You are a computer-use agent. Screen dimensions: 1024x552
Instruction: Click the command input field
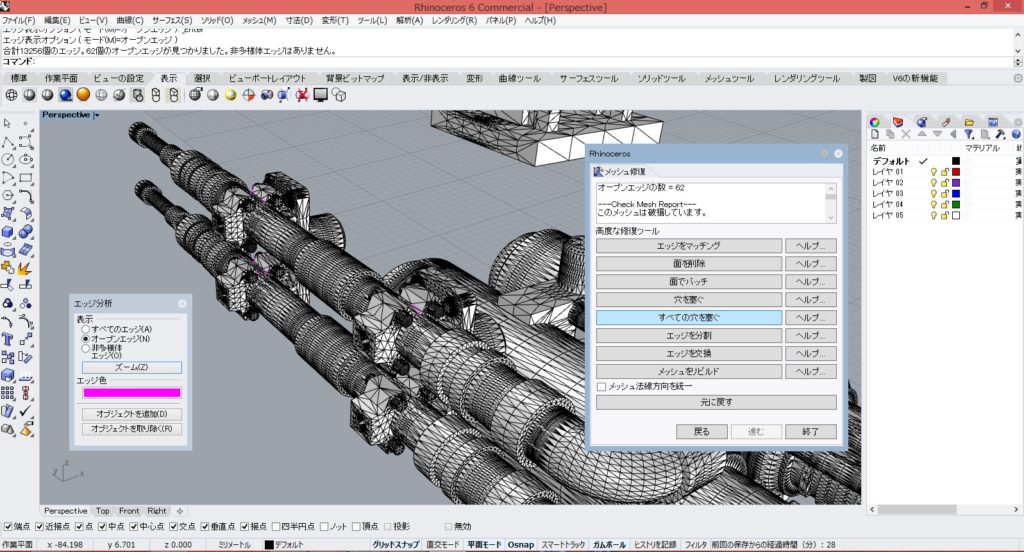pyautogui.click(x=522, y=62)
